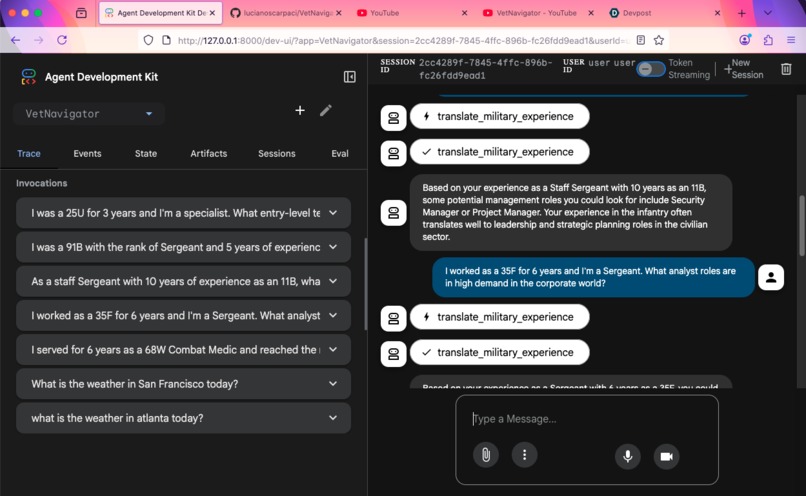The height and width of the screenshot is (496, 806).
Task: Open VetNavigator agent dropdown
Action: pyautogui.click(x=88, y=114)
